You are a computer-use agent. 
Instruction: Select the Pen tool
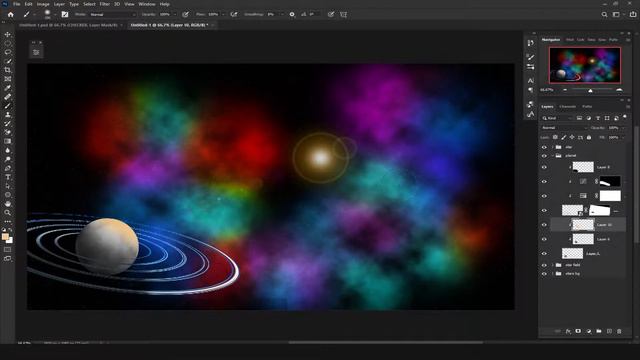(8, 168)
